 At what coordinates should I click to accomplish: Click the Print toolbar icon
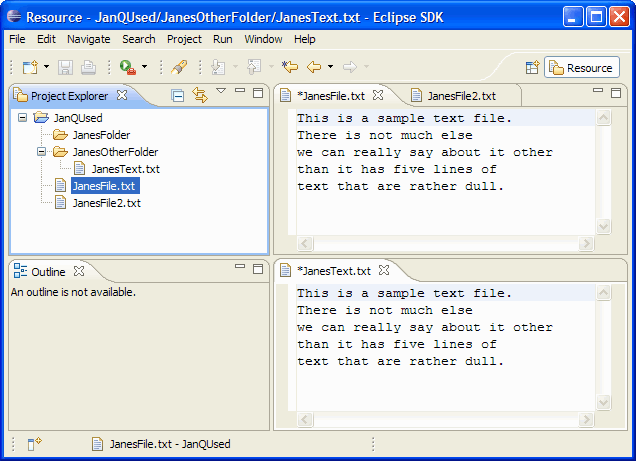tap(88, 67)
